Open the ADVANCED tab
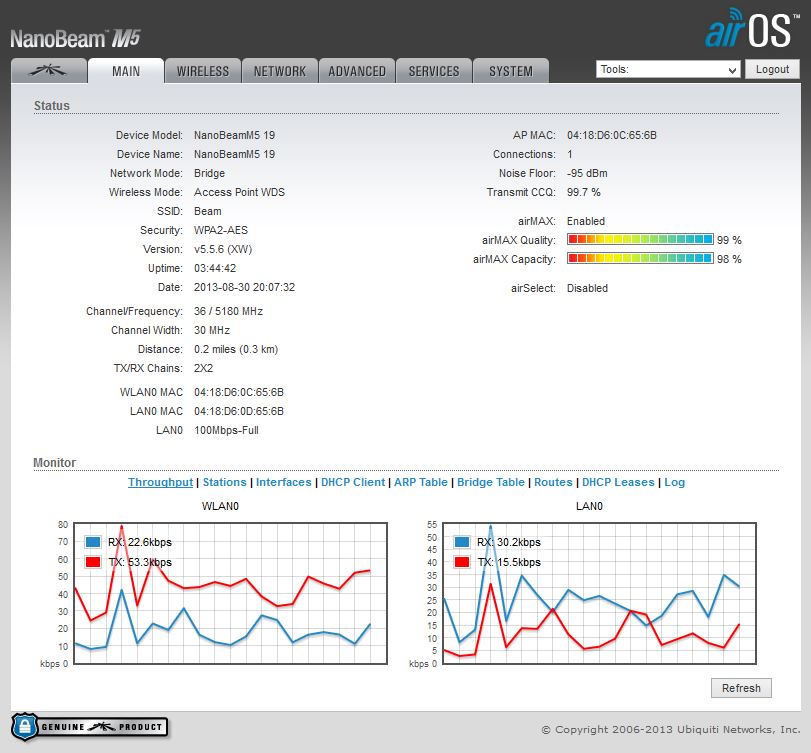Screen dimensions: 811x753 [357, 71]
